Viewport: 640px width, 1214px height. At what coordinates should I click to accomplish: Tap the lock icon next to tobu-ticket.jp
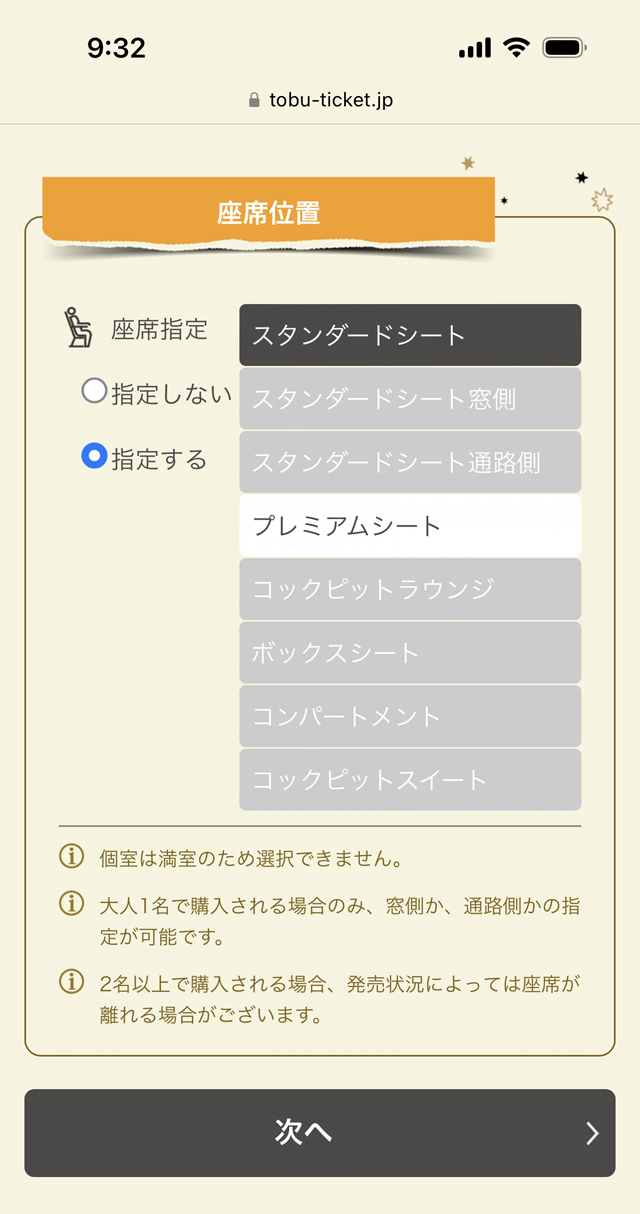[x=253, y=101]
